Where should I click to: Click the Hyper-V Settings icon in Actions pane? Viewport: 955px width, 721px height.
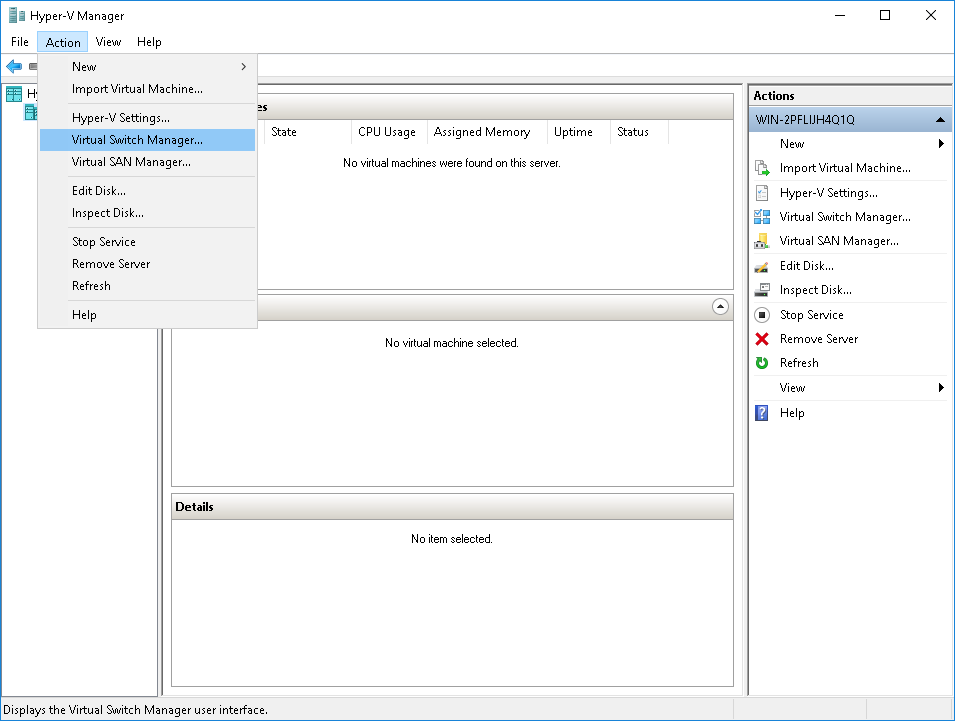(762, 193)
